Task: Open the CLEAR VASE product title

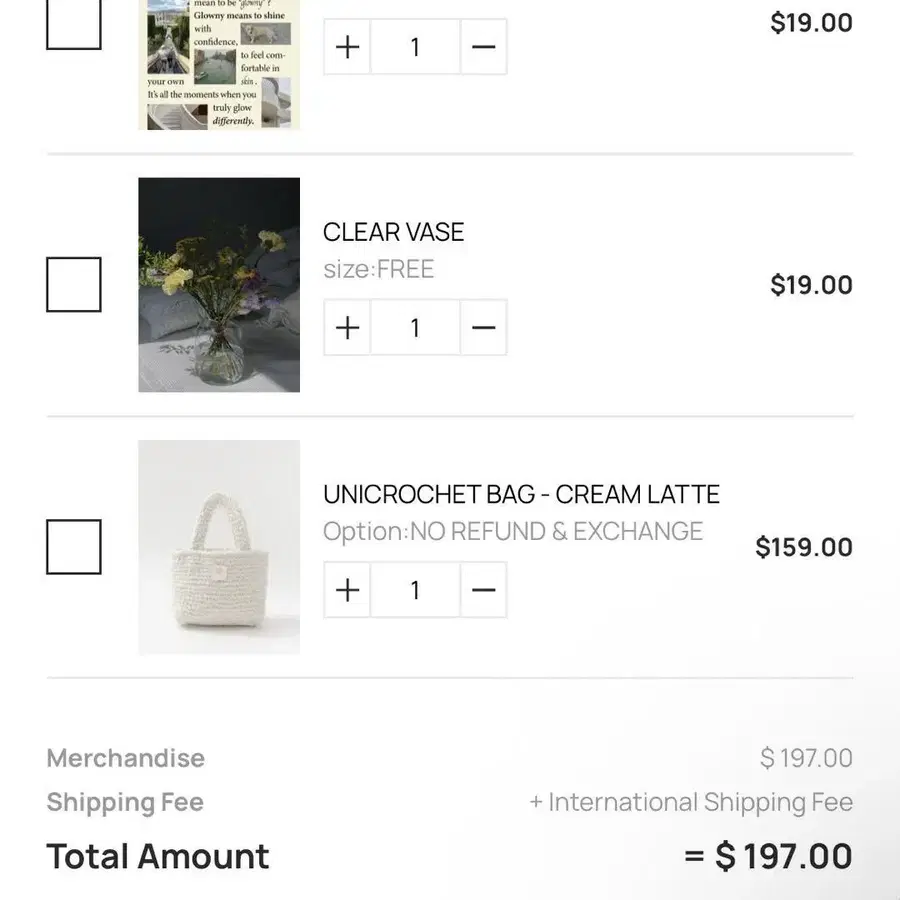Action: pos(393,232)
